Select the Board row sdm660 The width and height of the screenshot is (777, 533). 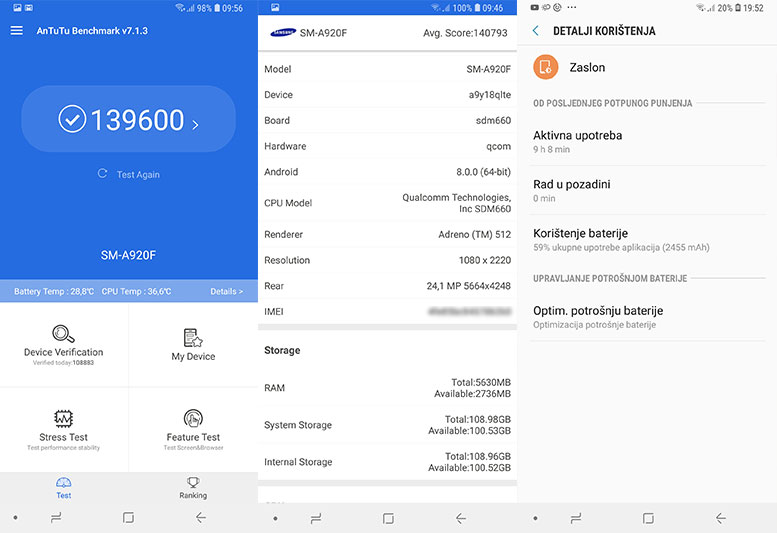[388, 120]
